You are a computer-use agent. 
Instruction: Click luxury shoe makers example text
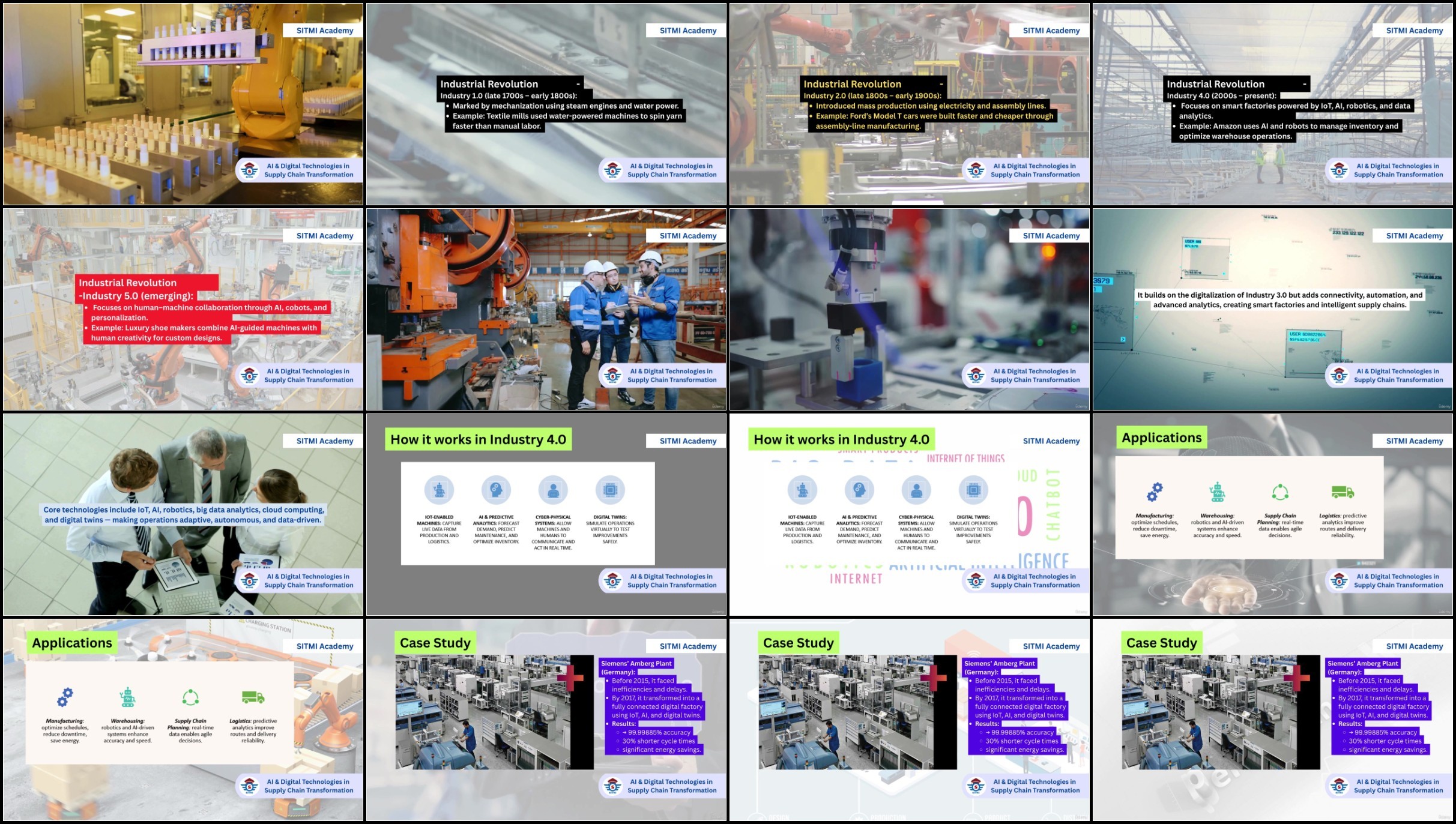click(203, 333)
